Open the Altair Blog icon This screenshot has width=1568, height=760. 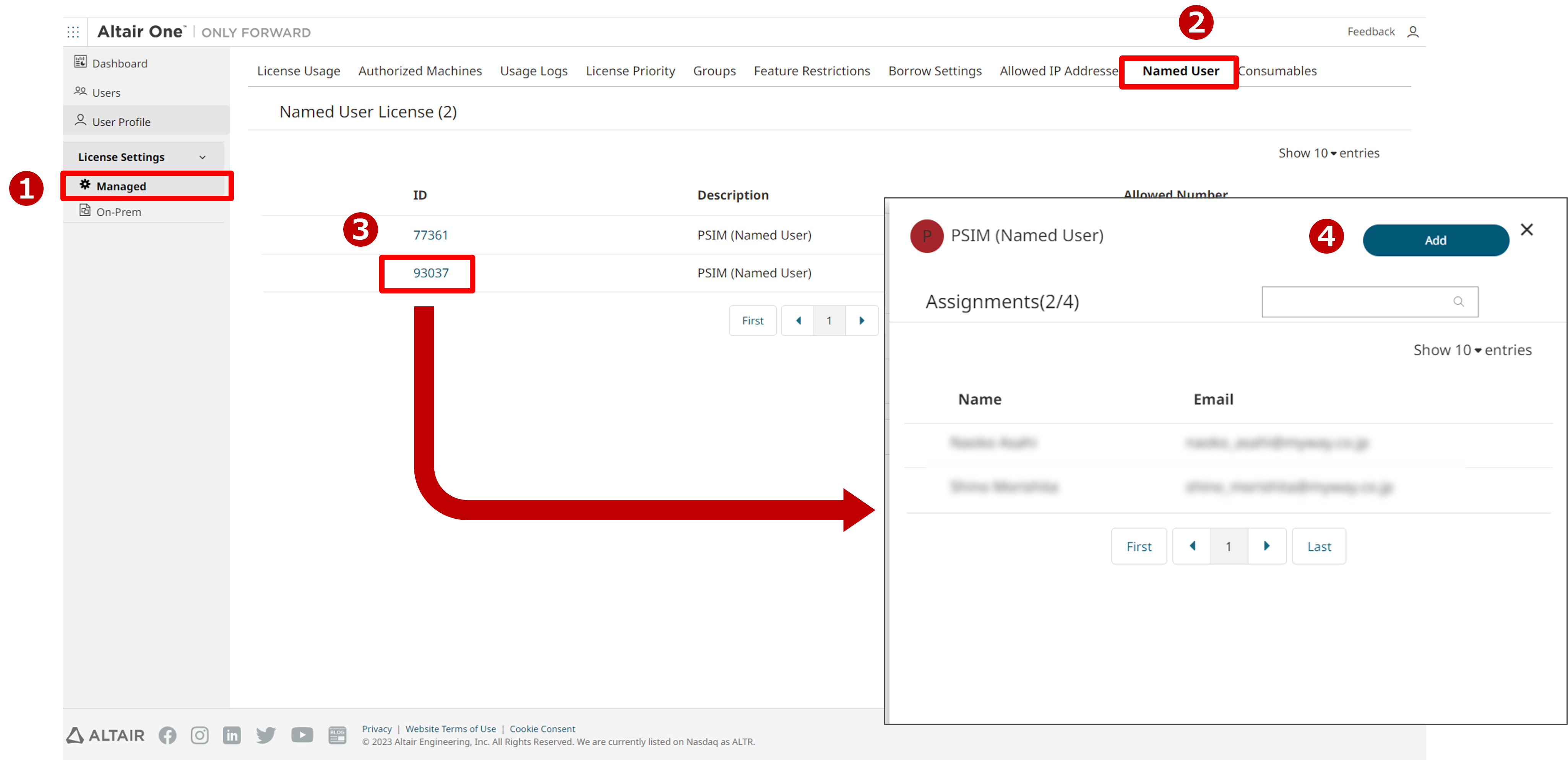[x=337, y=735]
